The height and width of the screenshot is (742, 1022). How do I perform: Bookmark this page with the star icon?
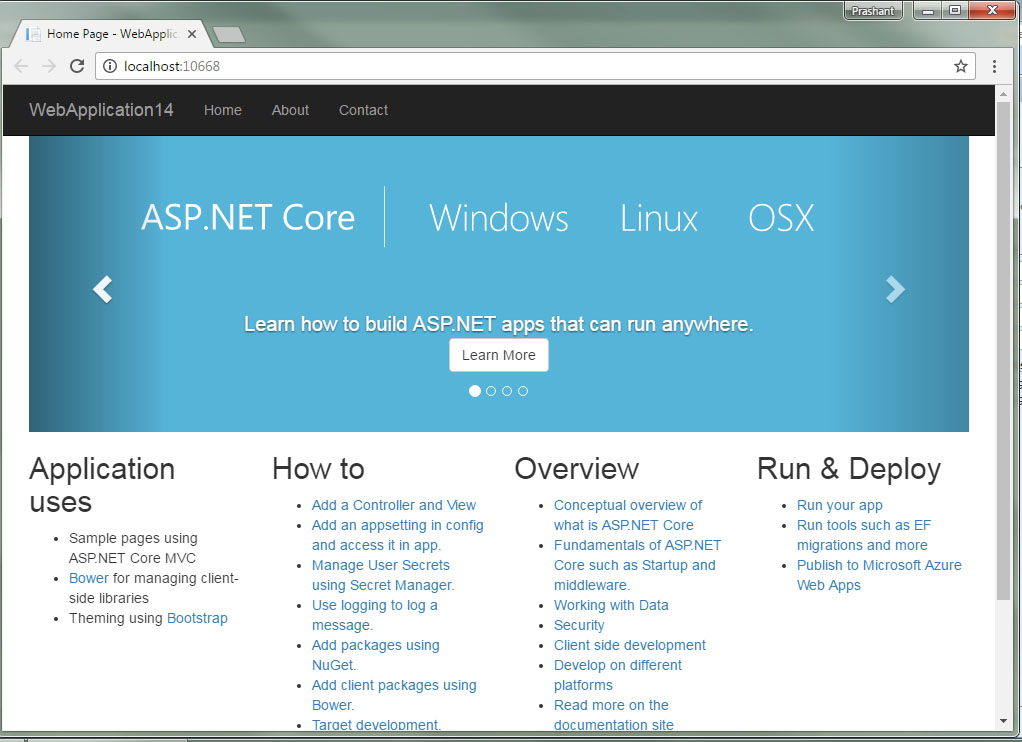(961, 66)
